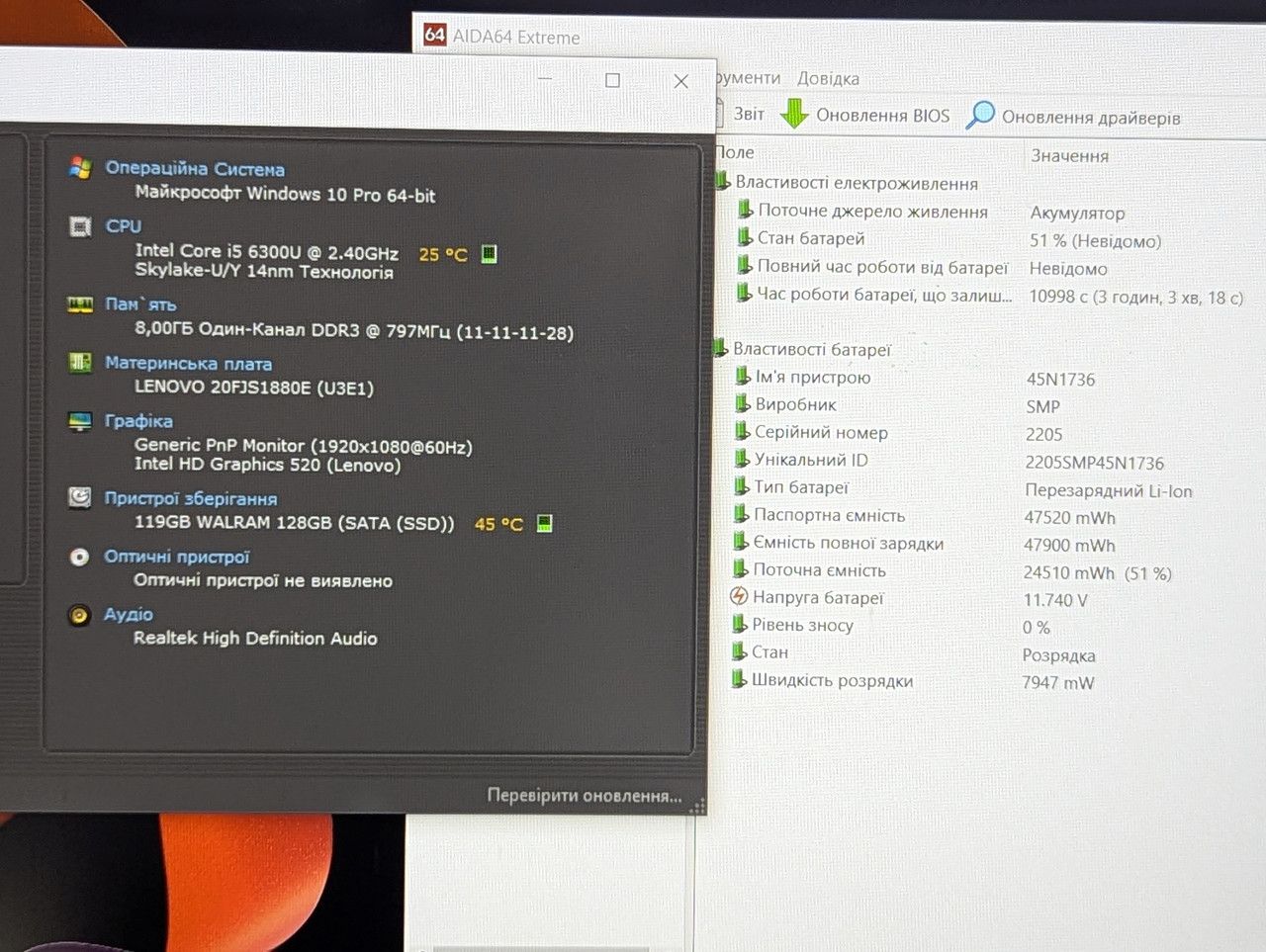Click the monitor icon beside Графіка
Screen dimensions: 1266x952
click(80, 421)
